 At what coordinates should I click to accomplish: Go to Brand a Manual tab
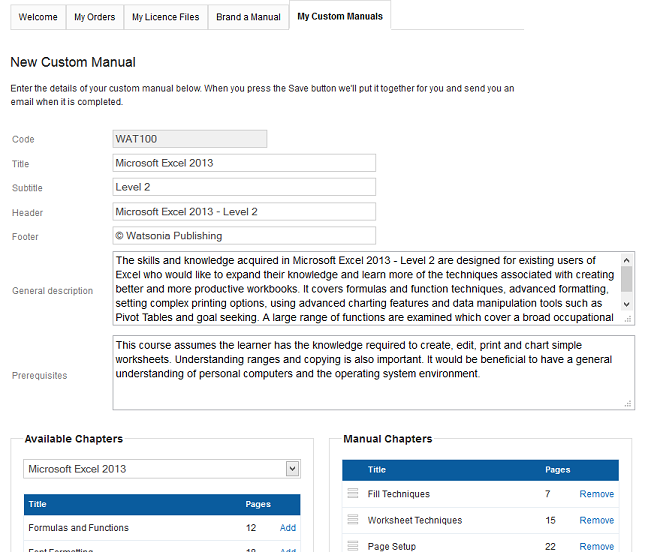coord(248,17)
